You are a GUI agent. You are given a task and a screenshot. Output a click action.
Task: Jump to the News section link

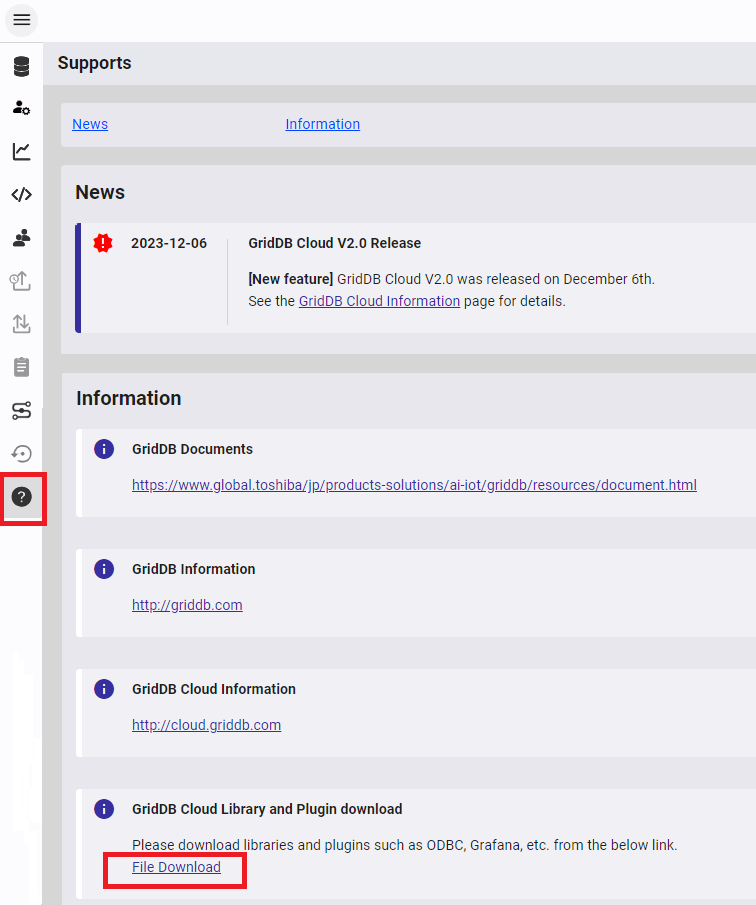[90, 124]
